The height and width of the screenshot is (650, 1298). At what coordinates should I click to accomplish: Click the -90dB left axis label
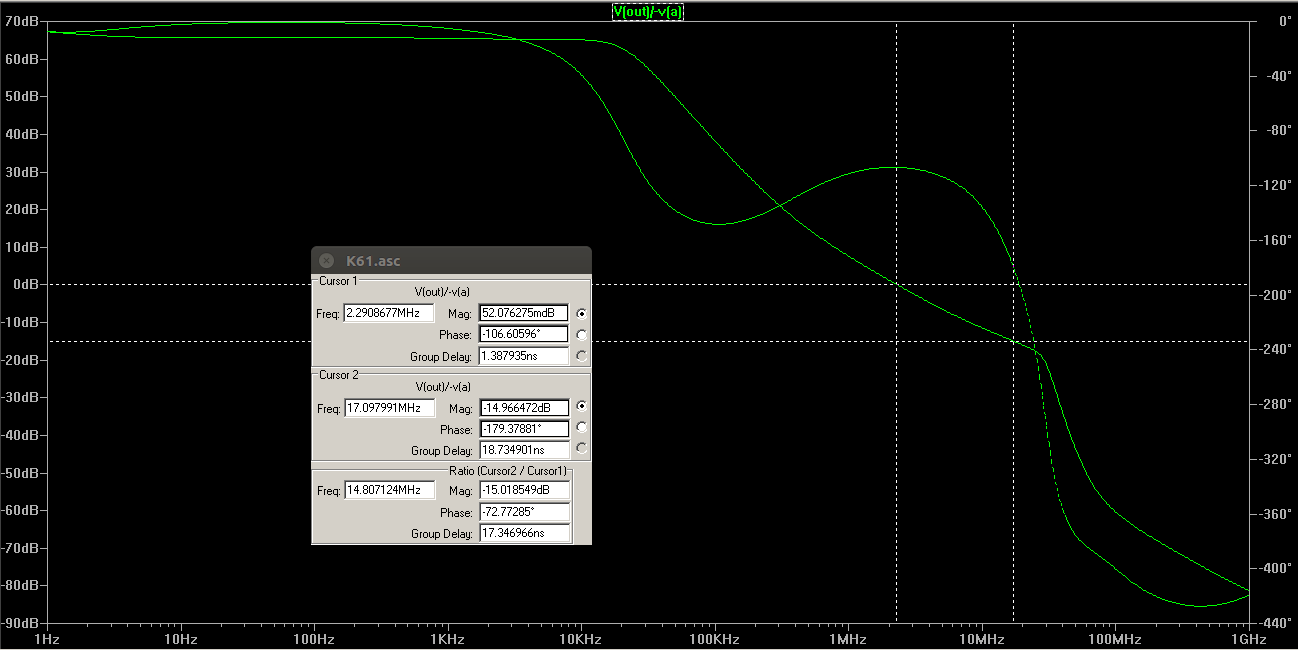[x=20, y=622]
